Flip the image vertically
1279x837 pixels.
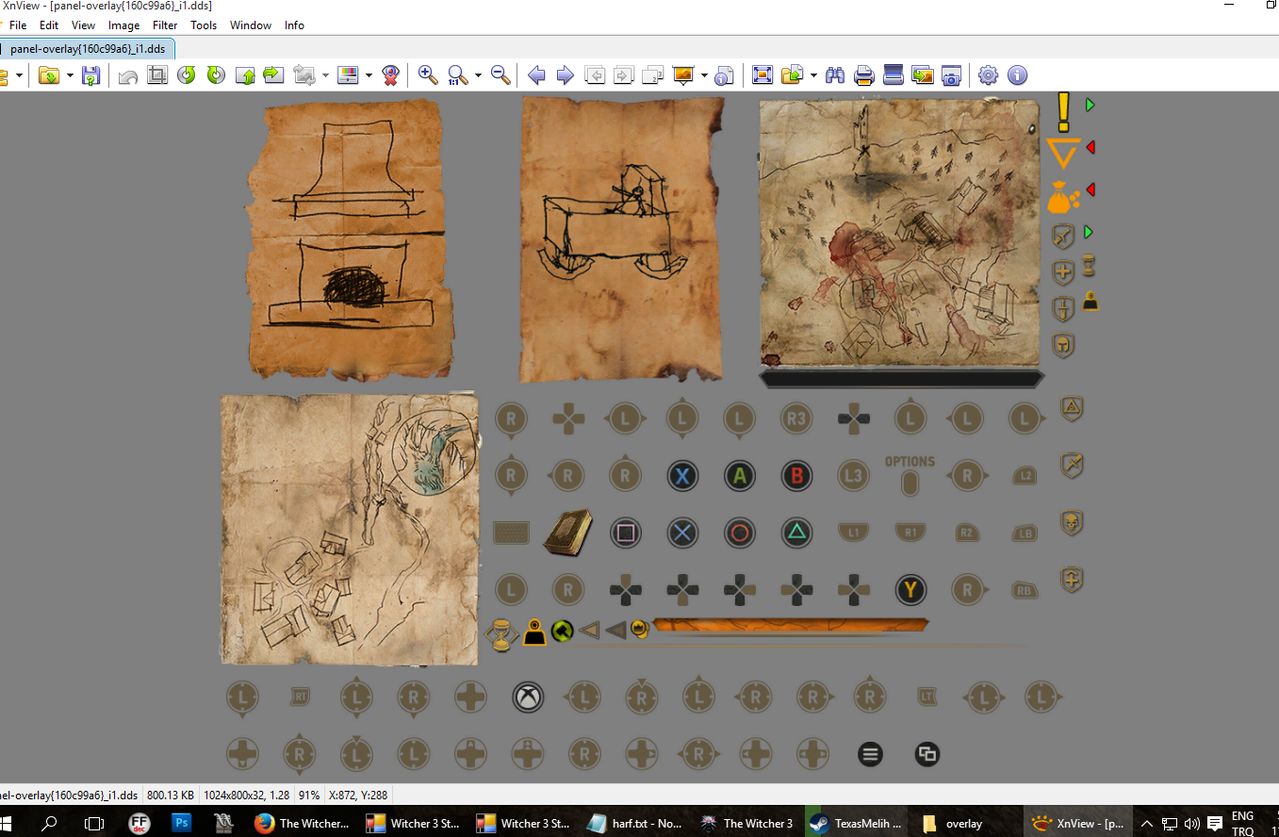[244, 75]
